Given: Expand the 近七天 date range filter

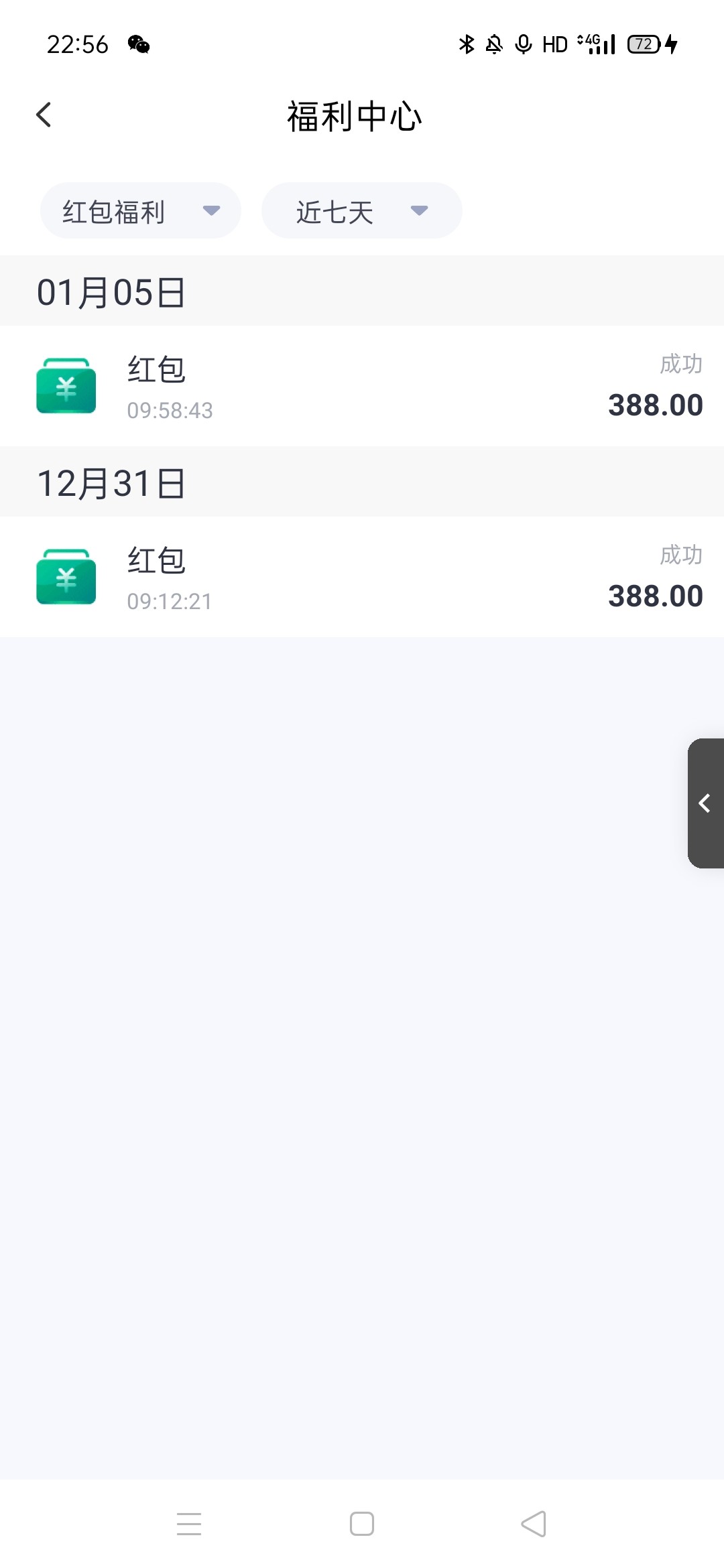Looking at the screenshot, I should (x=361, y=211).
